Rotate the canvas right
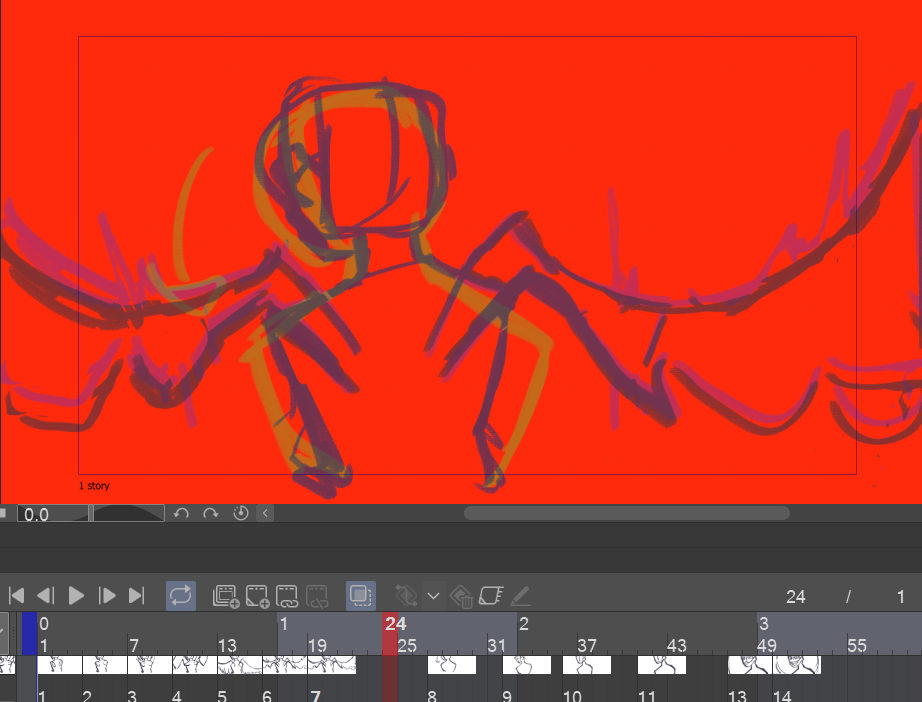The width and height of the screenshot is (922, 702). pyautogui.click(x=211, y=513)
